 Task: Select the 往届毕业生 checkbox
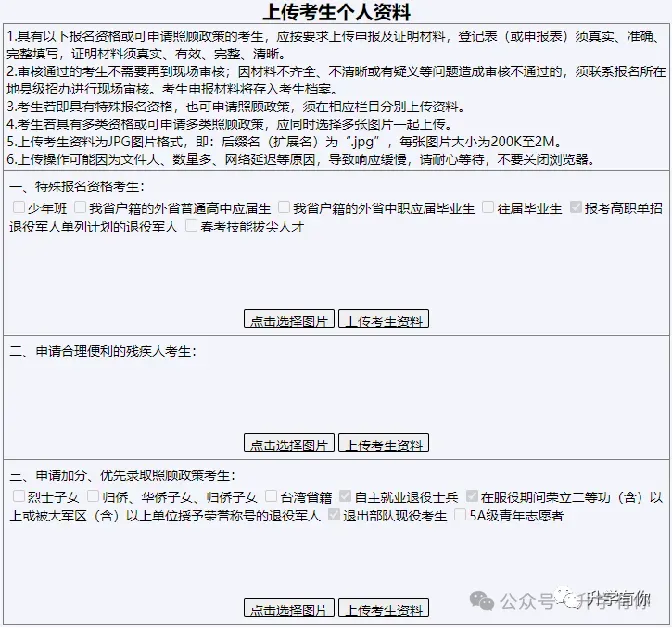coord(488,207)
